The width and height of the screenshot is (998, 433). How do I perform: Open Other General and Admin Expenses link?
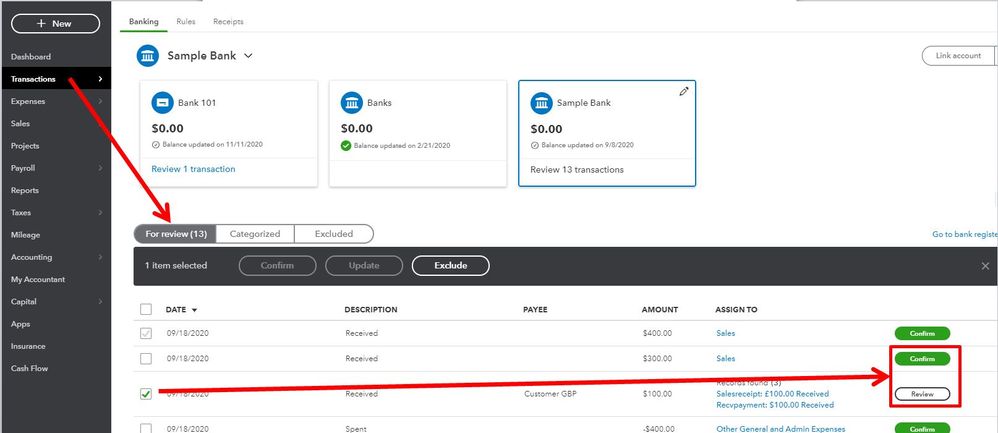(x=781, y=429)
